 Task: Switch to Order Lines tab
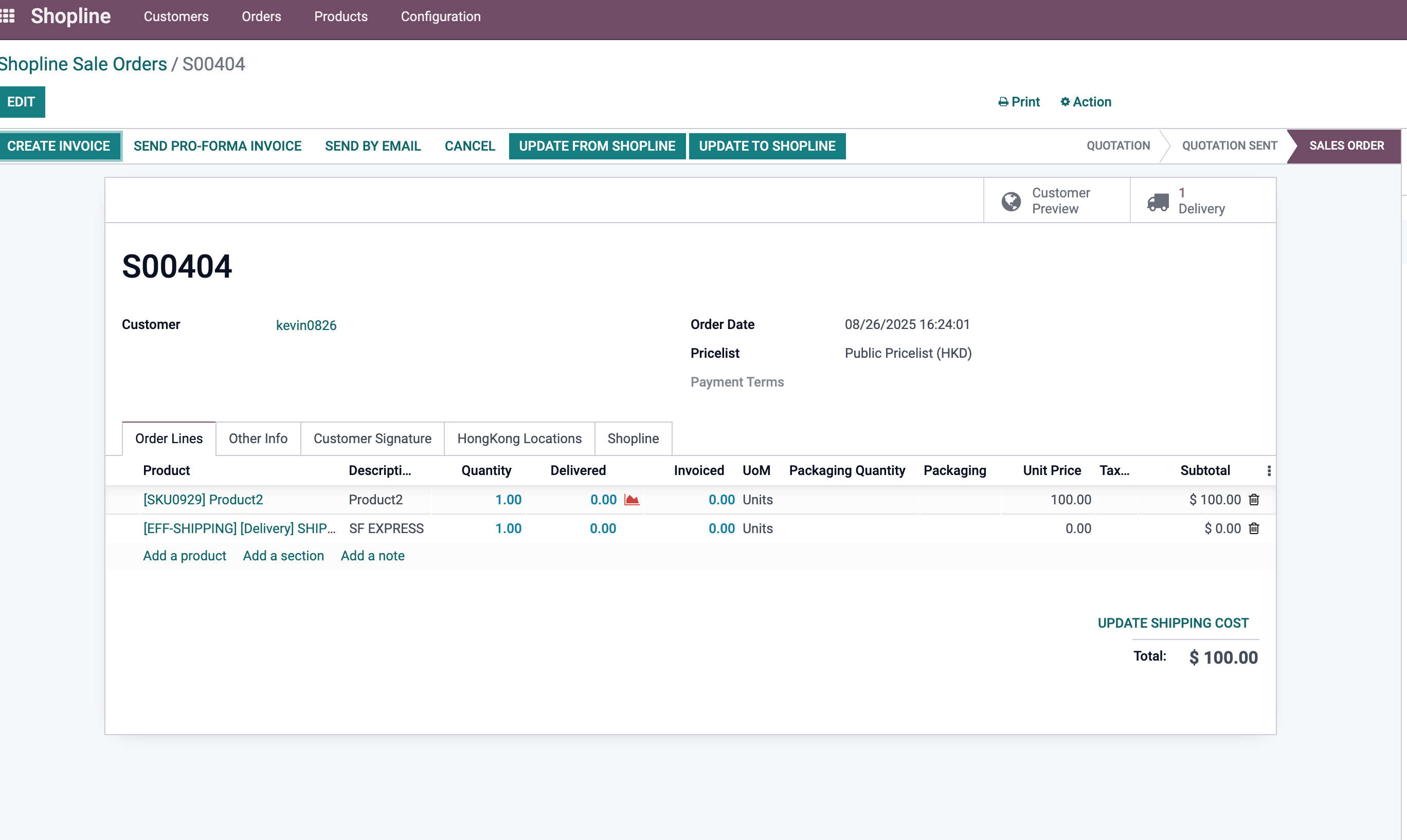[169, 439]
